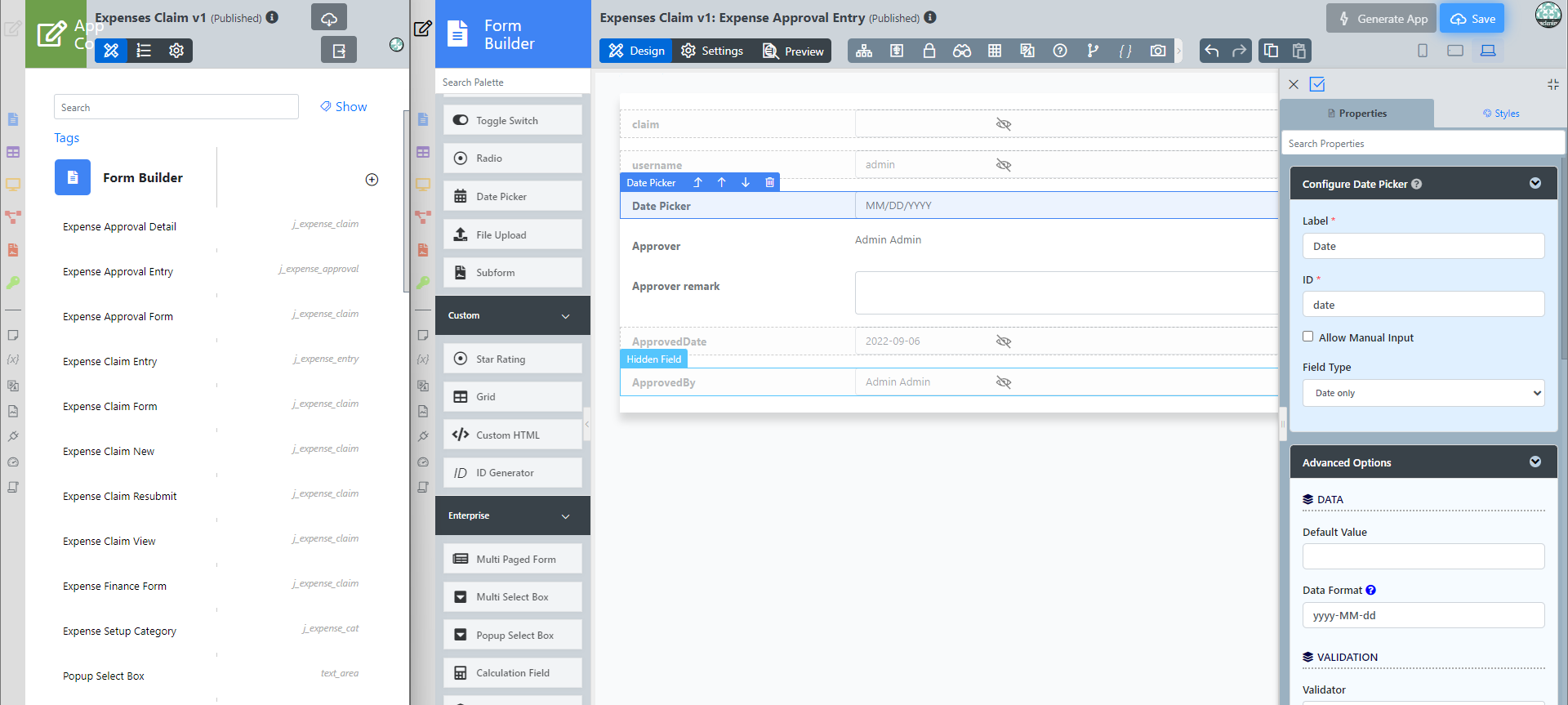Add a new form with the plus icon
1568x705 pixels.
coord(372,180)
